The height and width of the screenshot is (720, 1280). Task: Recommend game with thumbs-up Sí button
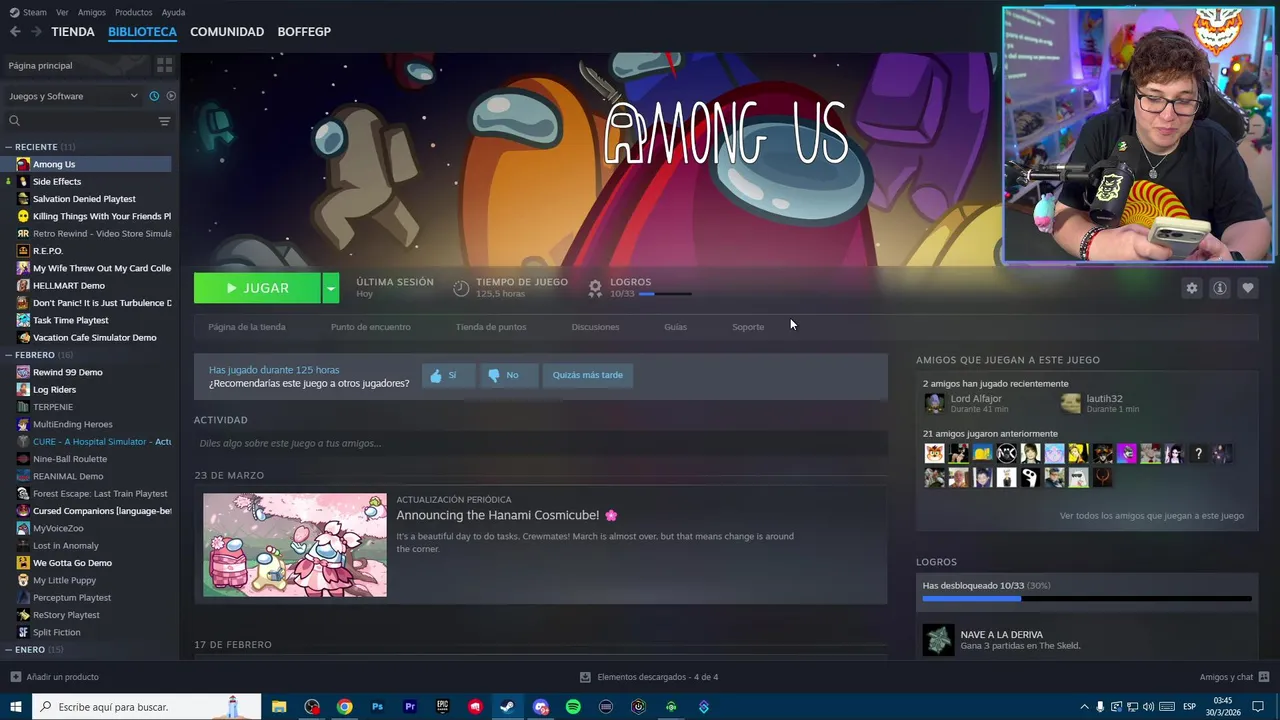coord(448,375)
